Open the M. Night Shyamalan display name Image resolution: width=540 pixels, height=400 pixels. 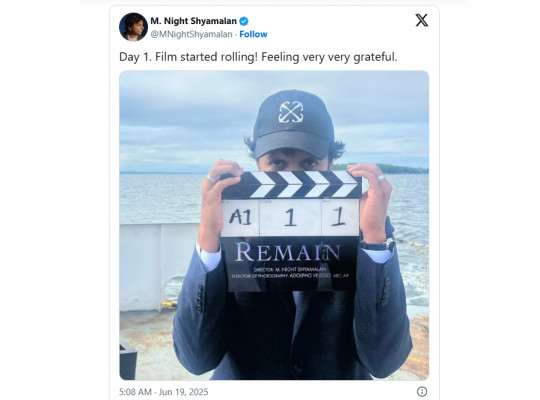click(194, 21)
